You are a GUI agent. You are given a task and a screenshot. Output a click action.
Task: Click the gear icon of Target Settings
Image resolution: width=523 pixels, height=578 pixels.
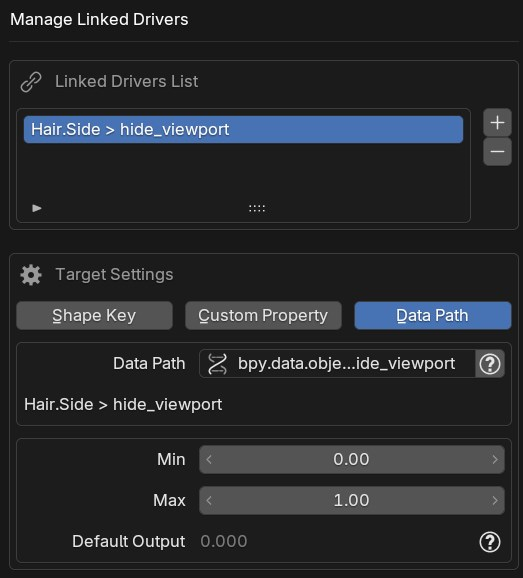point(31,275)
